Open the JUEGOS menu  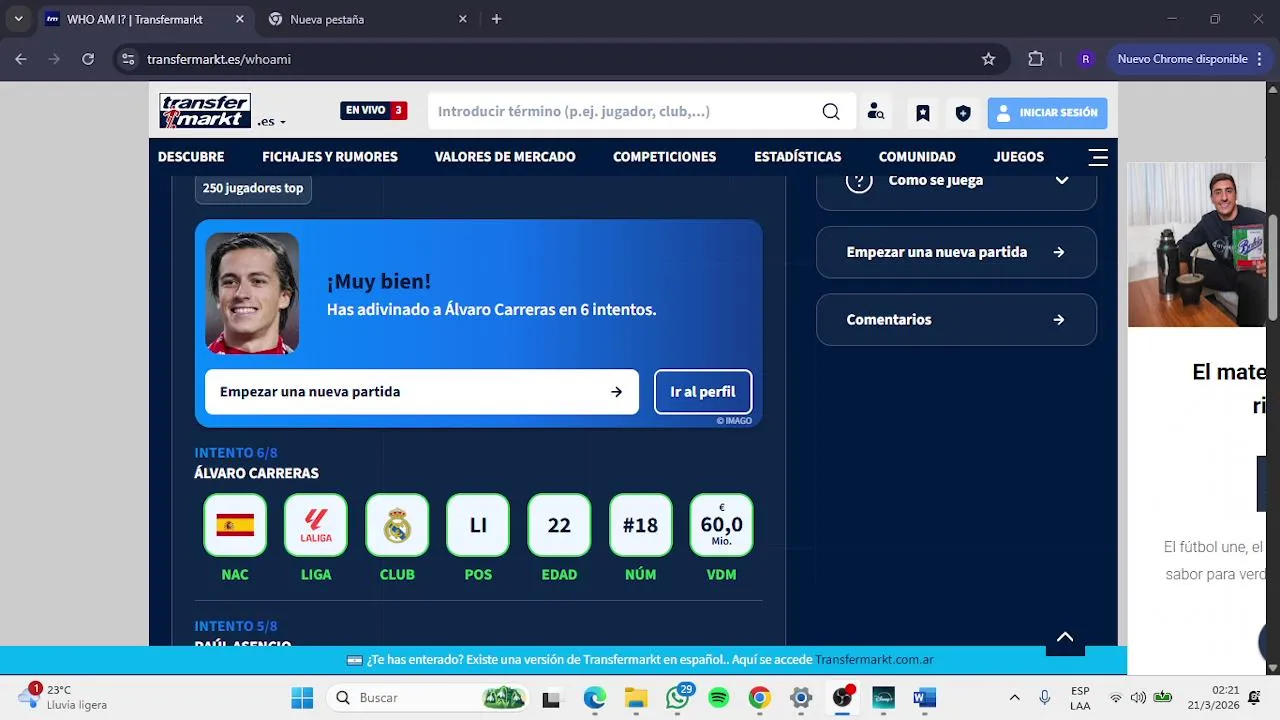point(1019,157)
